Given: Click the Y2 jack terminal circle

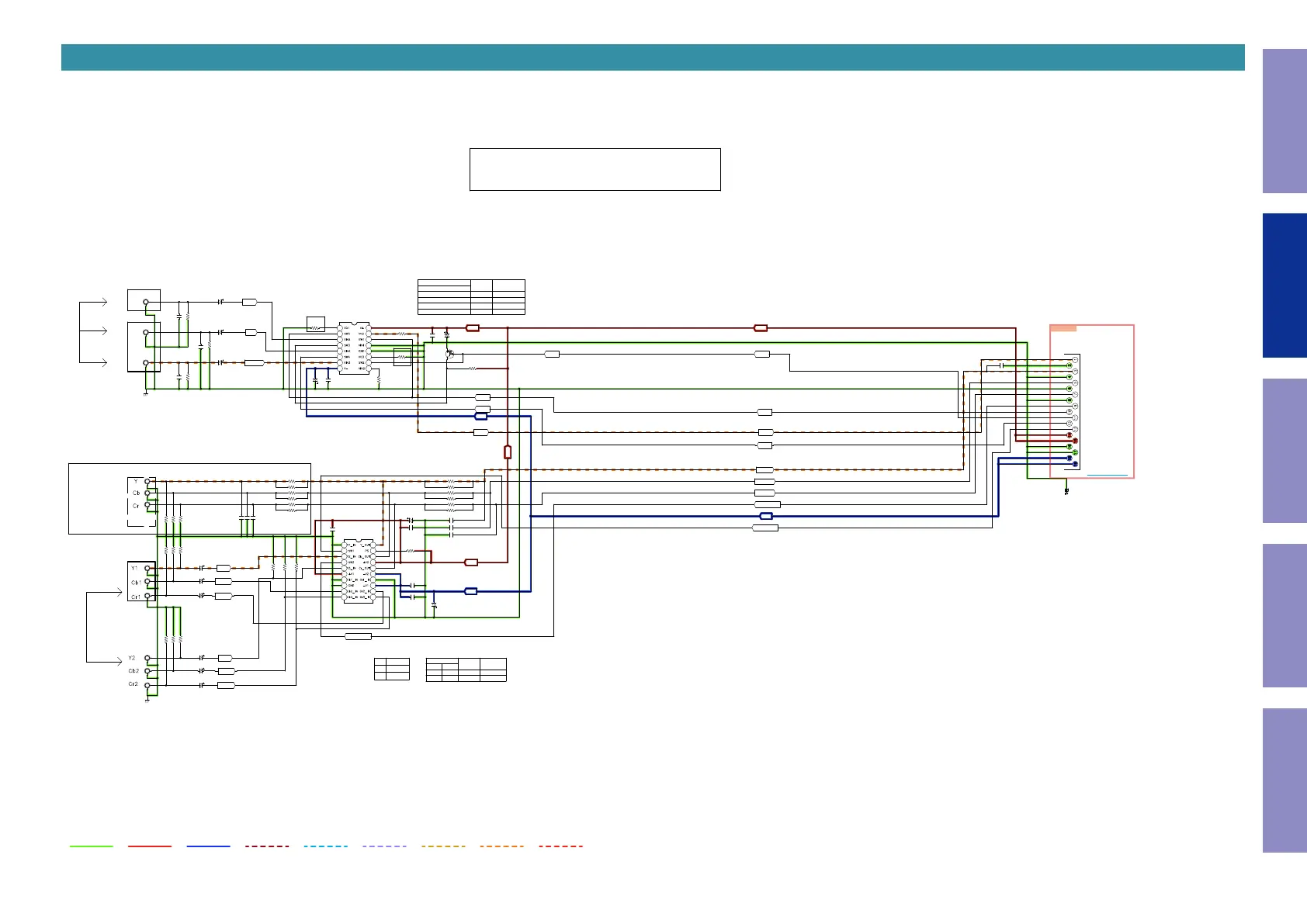Looking at the screenshot, I should [147, 658].
